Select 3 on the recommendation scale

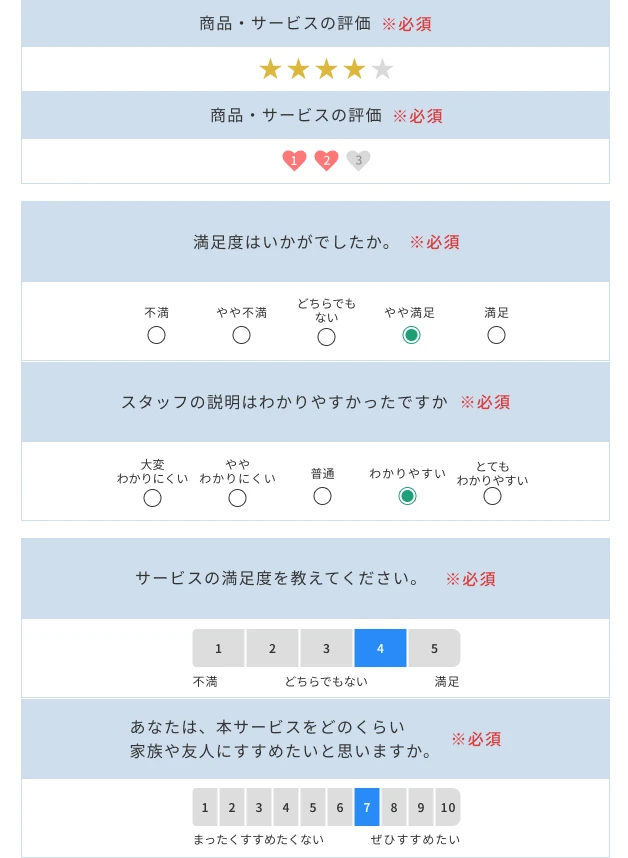[259, 807]
